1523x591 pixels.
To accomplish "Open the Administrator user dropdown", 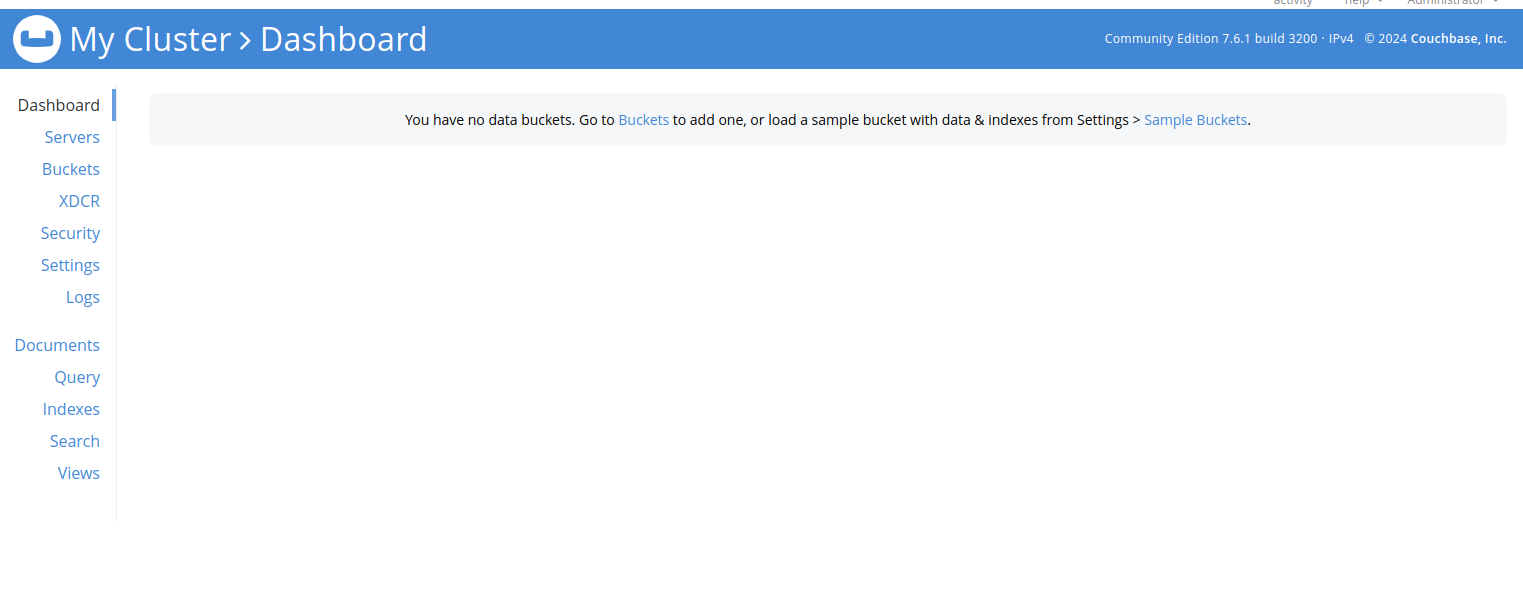I will click(1452, 3).
